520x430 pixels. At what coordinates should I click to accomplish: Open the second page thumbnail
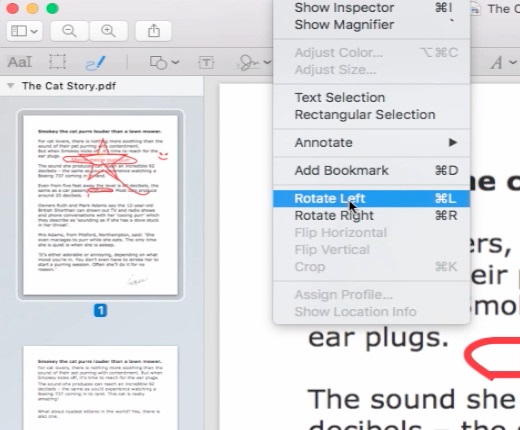[x=100, y=388]
